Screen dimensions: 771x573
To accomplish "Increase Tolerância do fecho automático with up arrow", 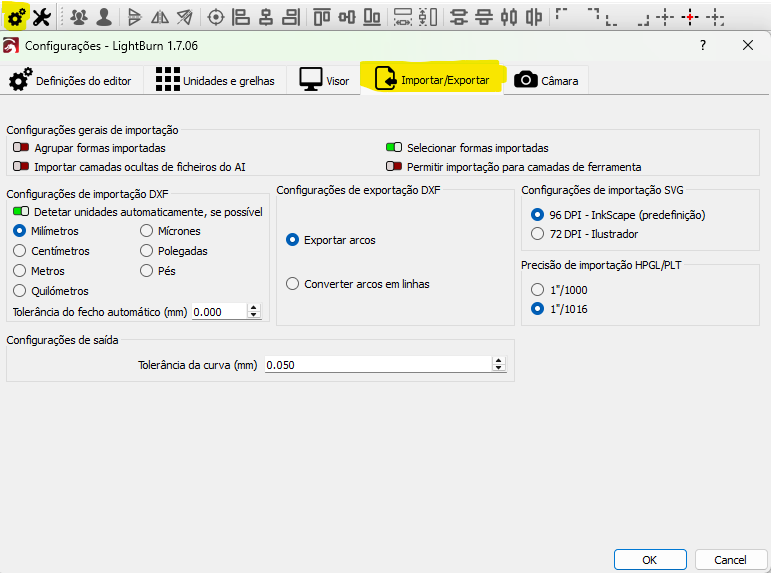I will 254,307.
